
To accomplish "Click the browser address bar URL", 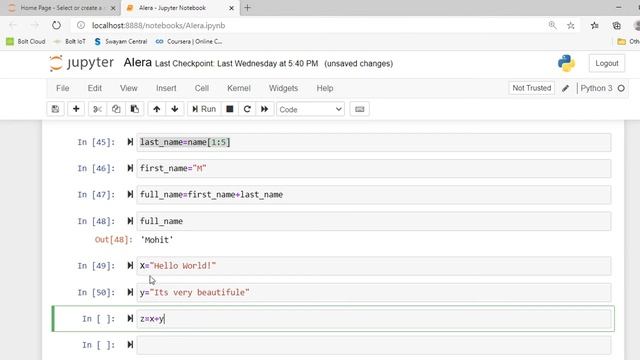I will (x=158, y=25).
